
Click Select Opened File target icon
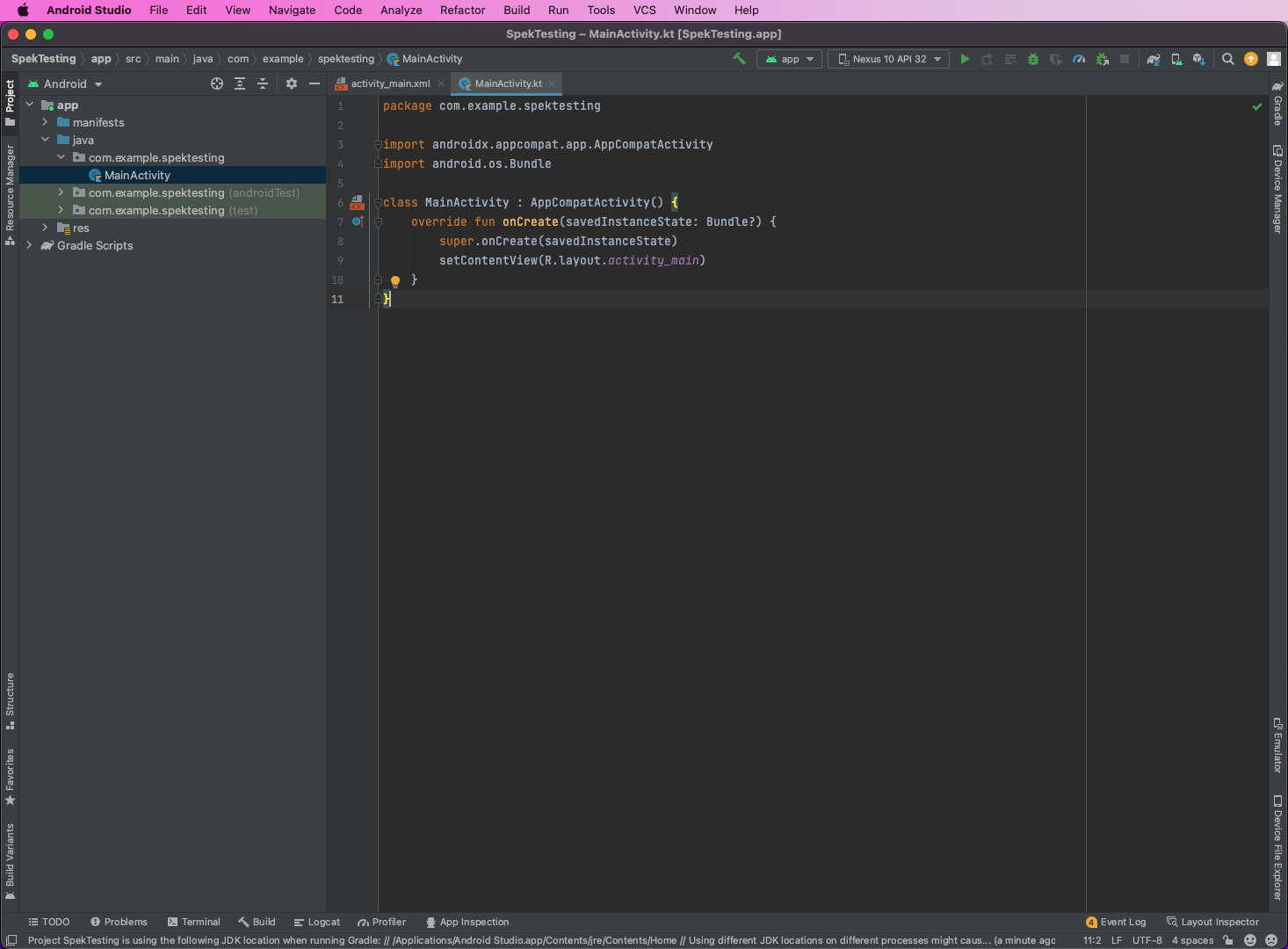(x=217, y=83)
